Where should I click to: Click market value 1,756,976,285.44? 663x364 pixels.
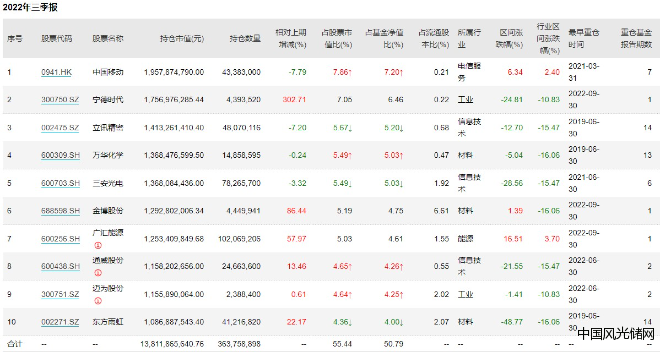(174, 100)
